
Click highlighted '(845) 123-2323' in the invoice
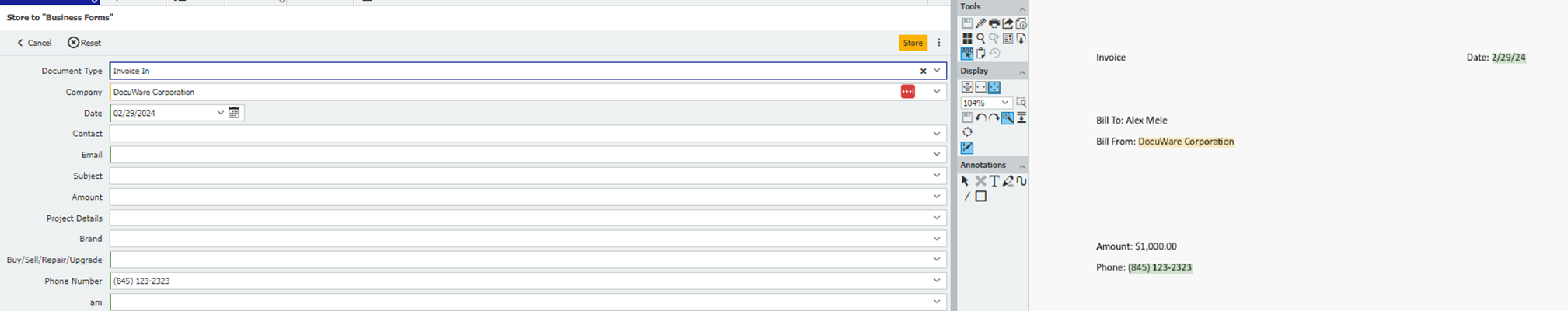(x=1160, y=267)
